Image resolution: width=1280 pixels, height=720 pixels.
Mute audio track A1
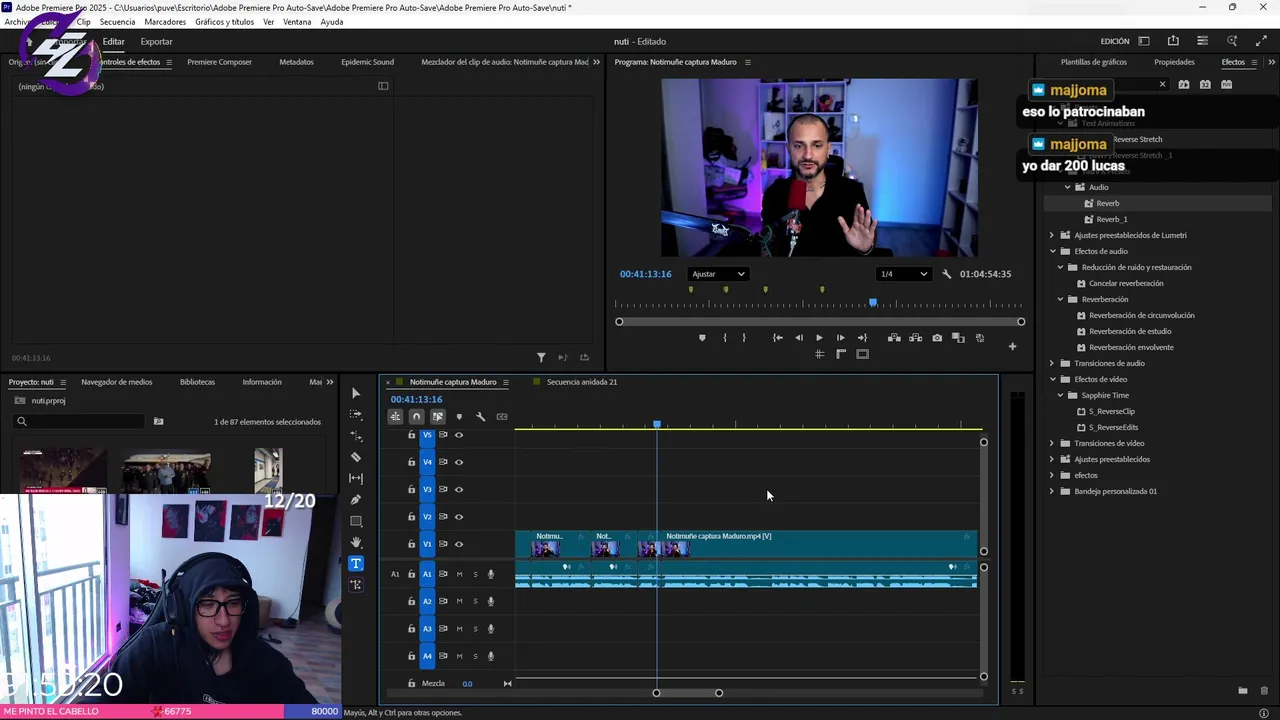[459, 574]
